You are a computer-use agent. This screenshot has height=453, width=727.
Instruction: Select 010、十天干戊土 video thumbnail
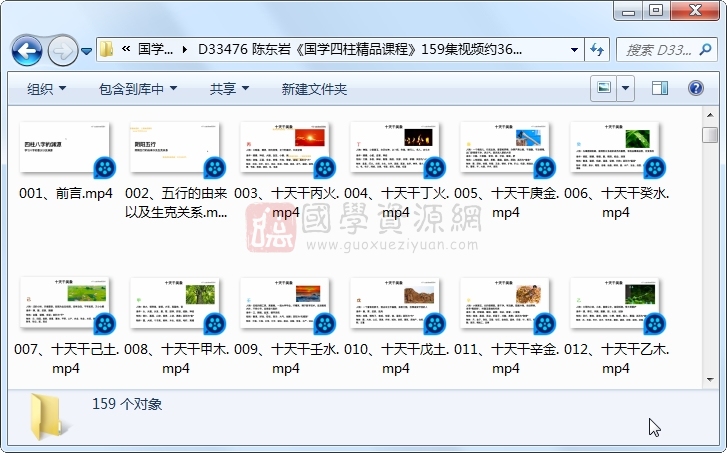coord(395,305)
